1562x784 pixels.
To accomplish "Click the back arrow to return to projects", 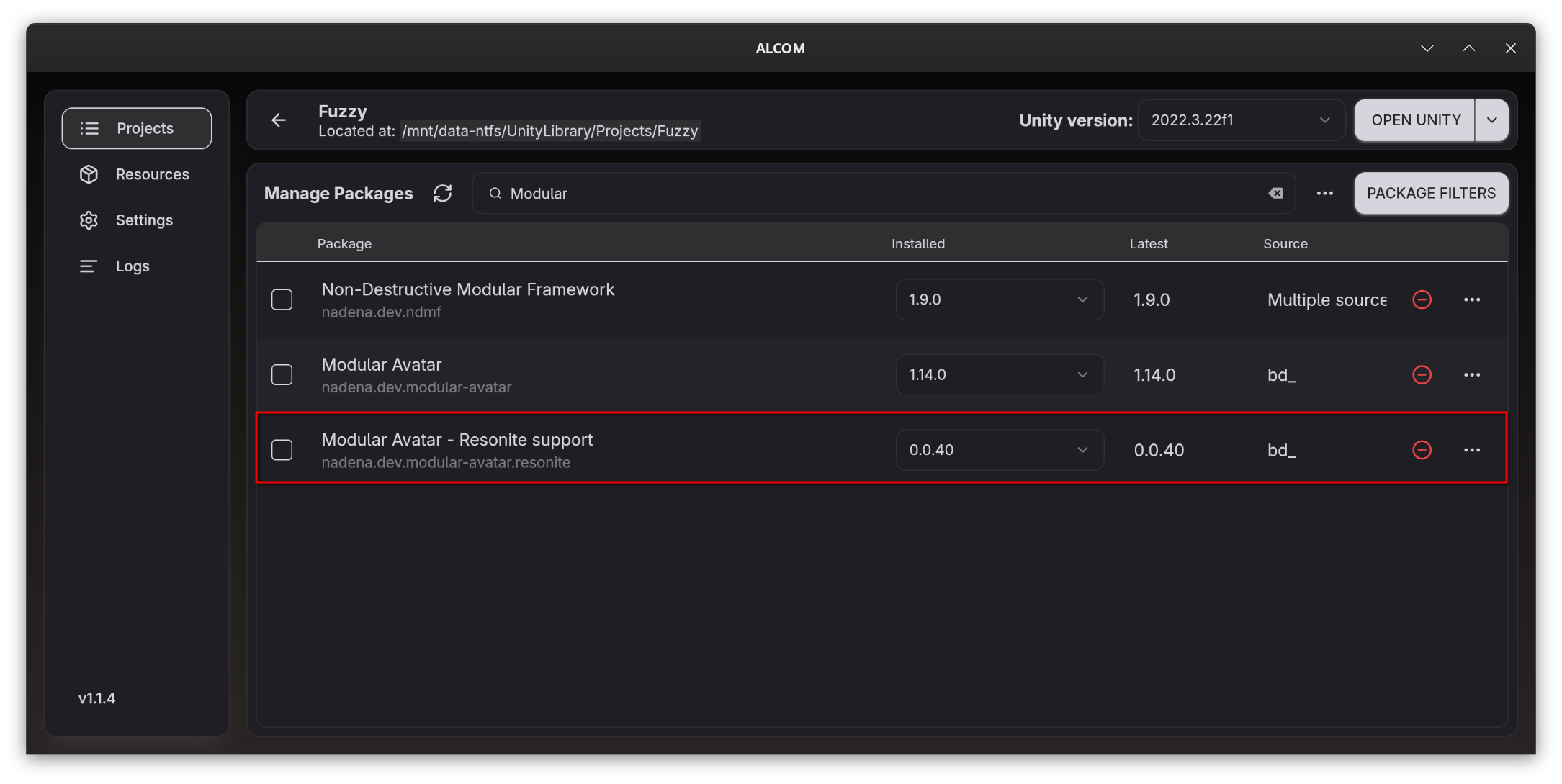I will (x=279, y=120).
